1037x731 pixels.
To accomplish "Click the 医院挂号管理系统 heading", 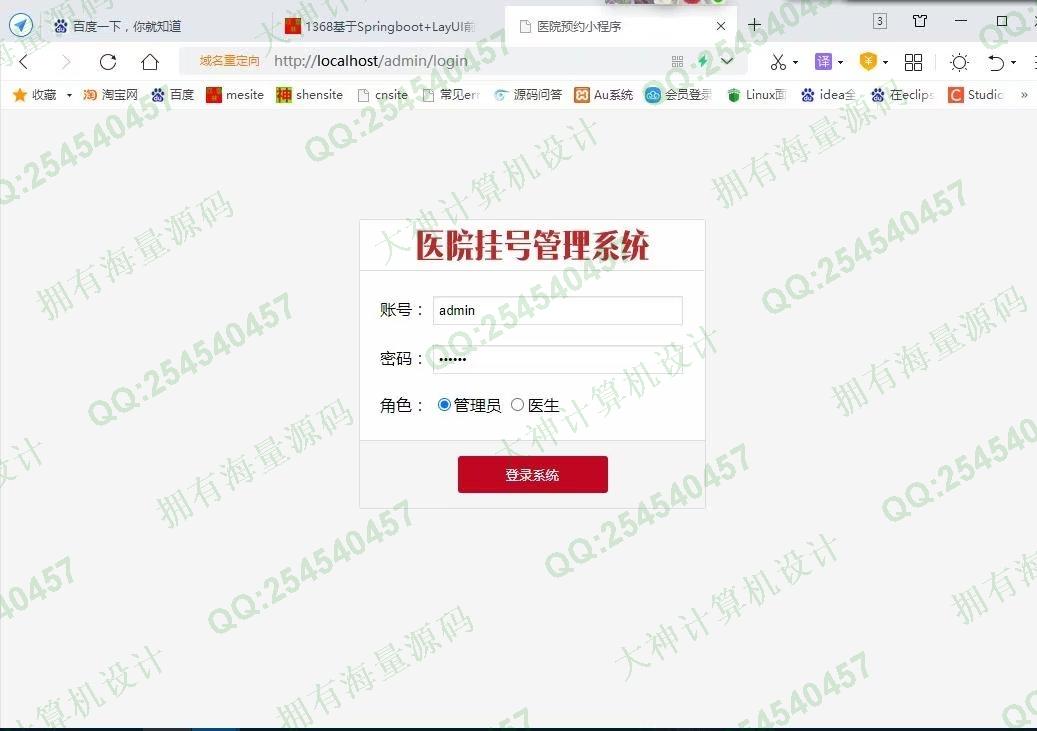I will (532, 245).
